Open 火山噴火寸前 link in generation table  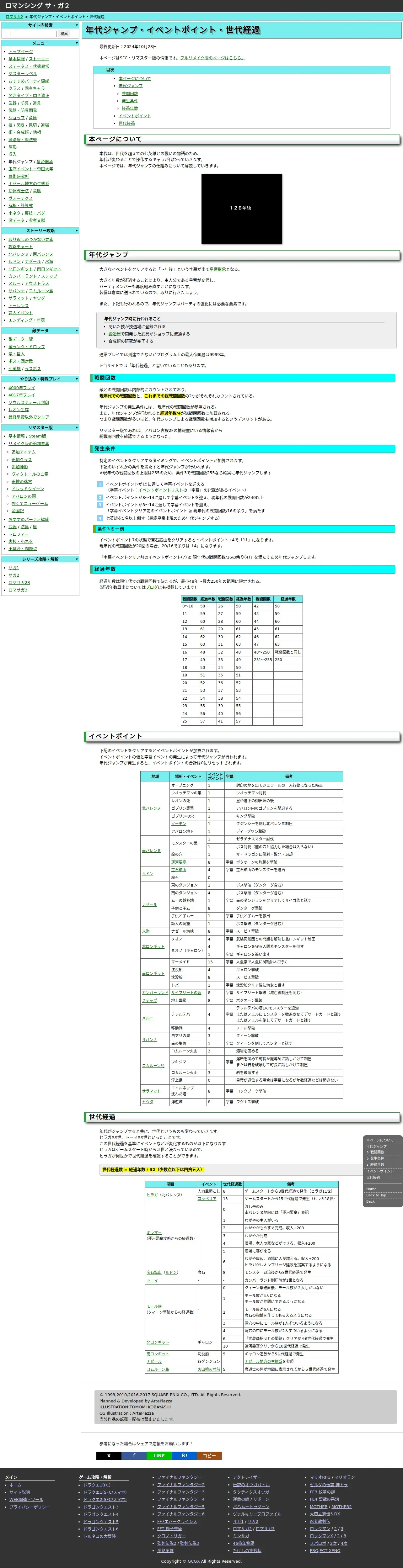[209, 1369]
